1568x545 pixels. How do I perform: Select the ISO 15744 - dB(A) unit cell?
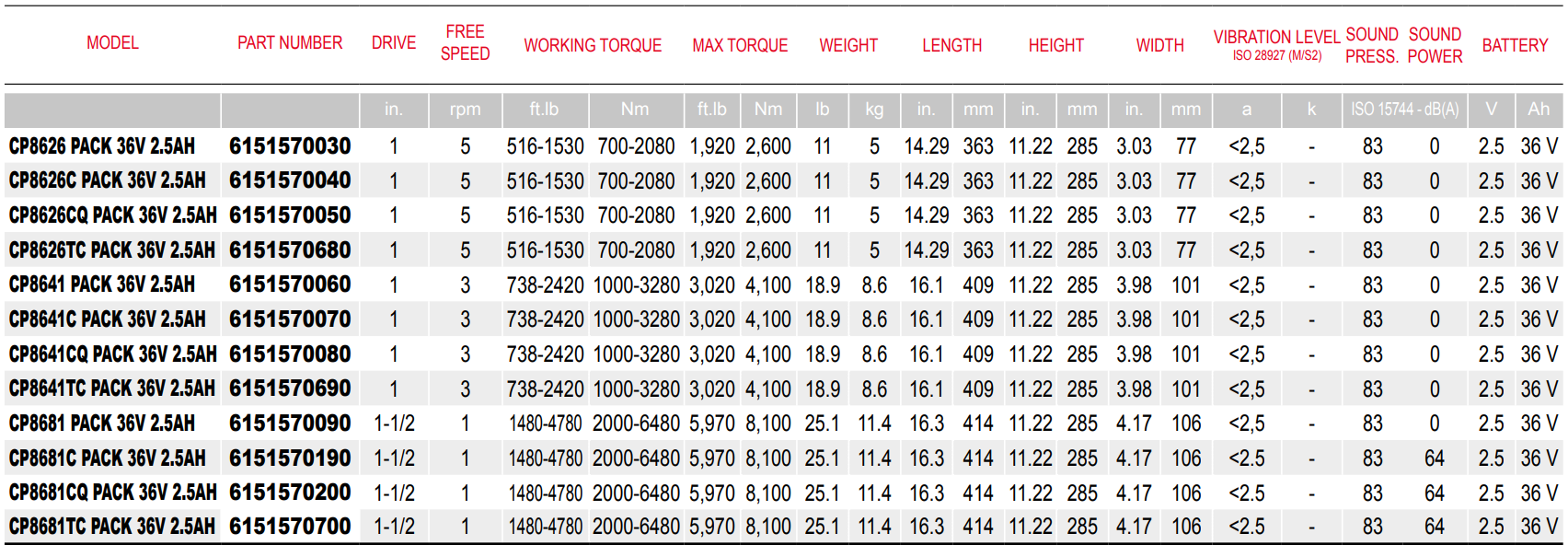(x=1404, y=110)
